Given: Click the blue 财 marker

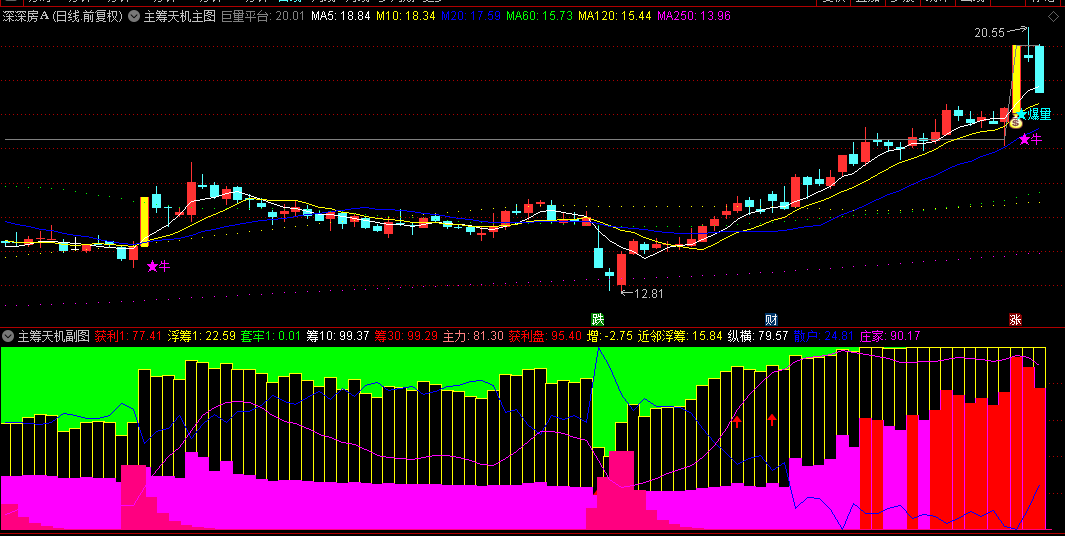Looking at the screenshot, I should pos(771,319).
